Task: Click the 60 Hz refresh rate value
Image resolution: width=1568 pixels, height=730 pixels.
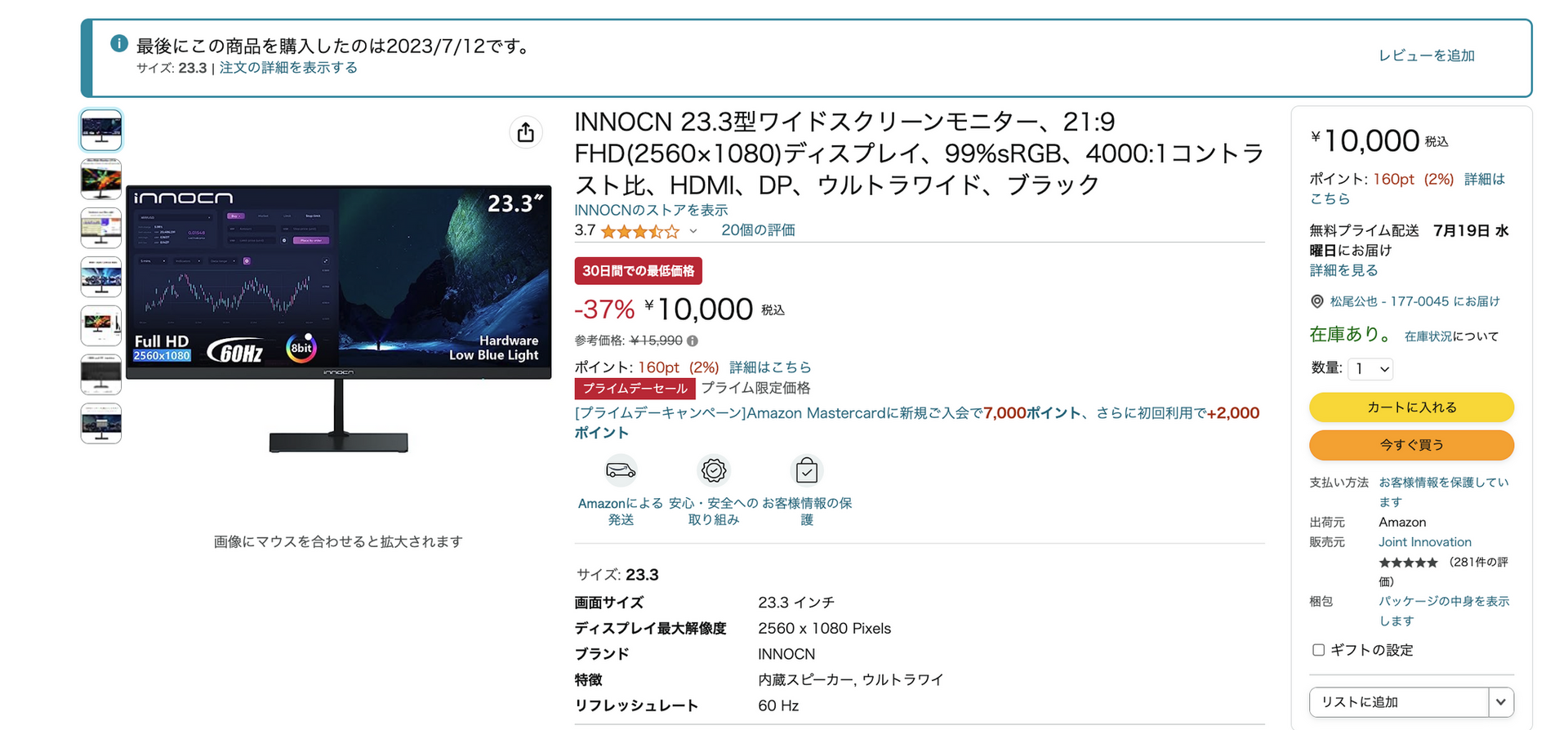Action: point(778,706)
